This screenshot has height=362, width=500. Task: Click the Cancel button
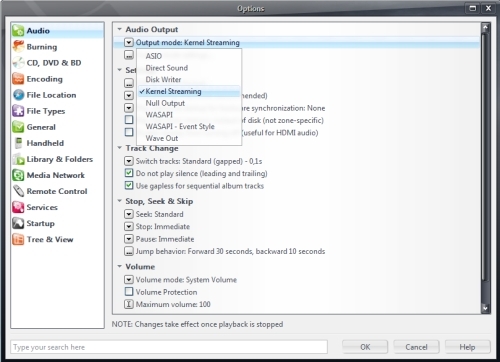(416, 347)
